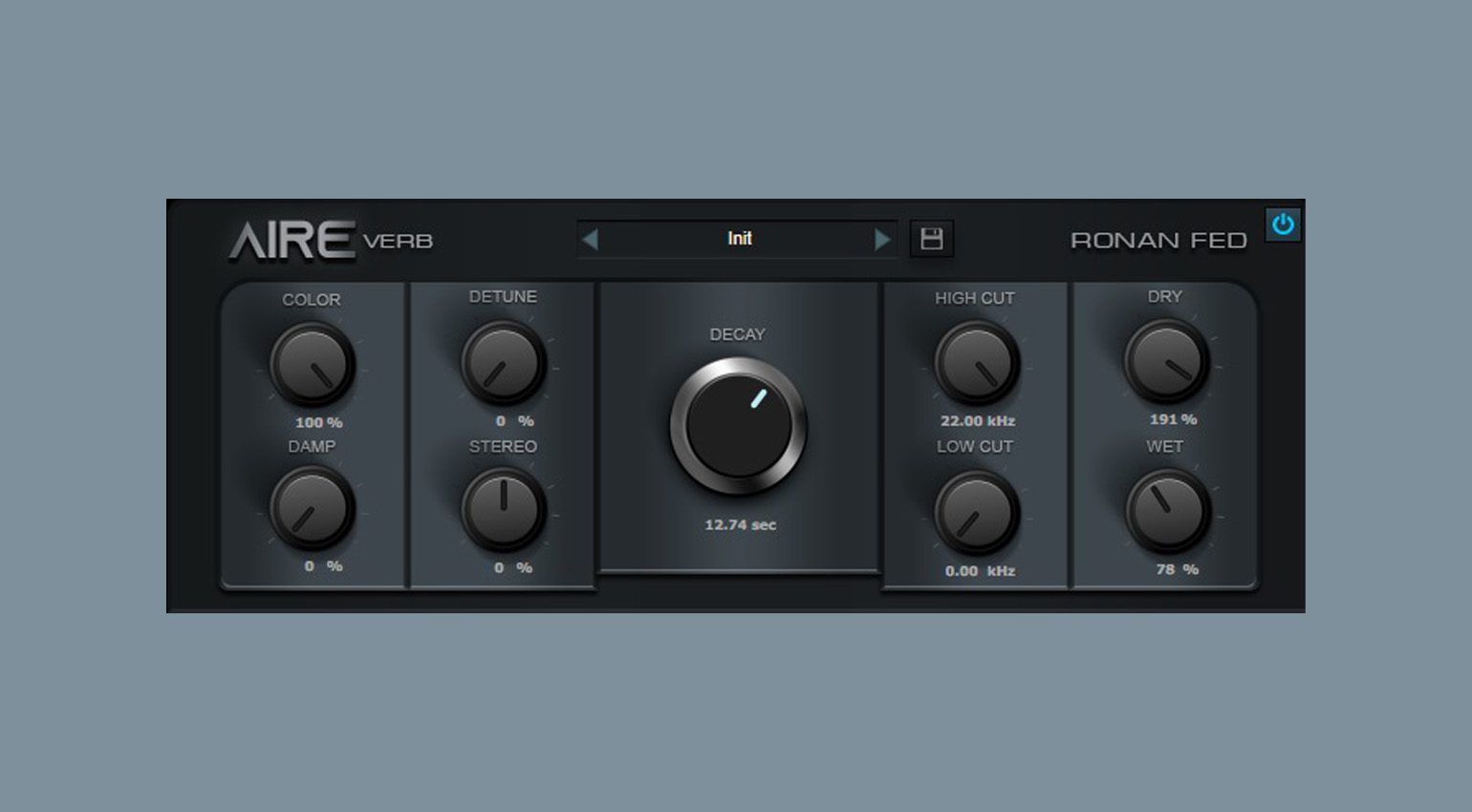Viewport: 1472px width, 812px height.
Task: Click the DETUNE knob
Action: (x=503, y=363)
